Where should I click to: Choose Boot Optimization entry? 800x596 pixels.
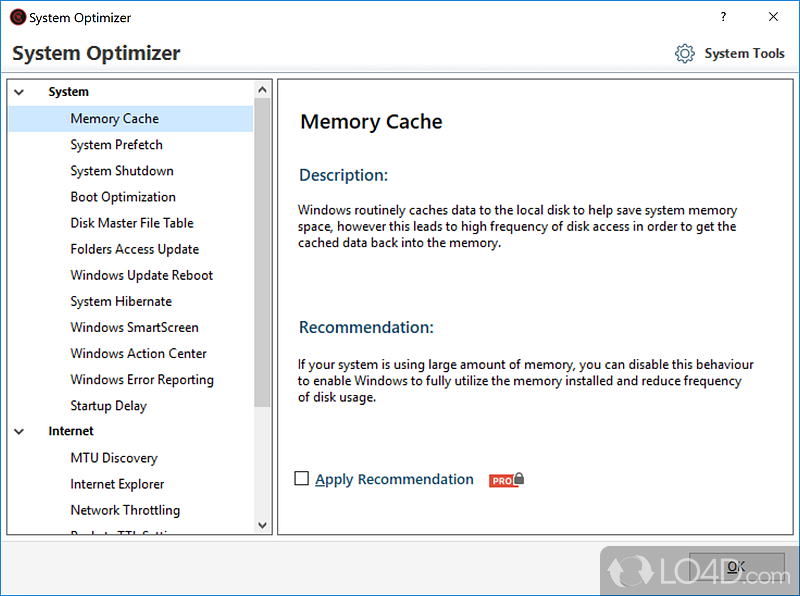(x=123, y=197)
